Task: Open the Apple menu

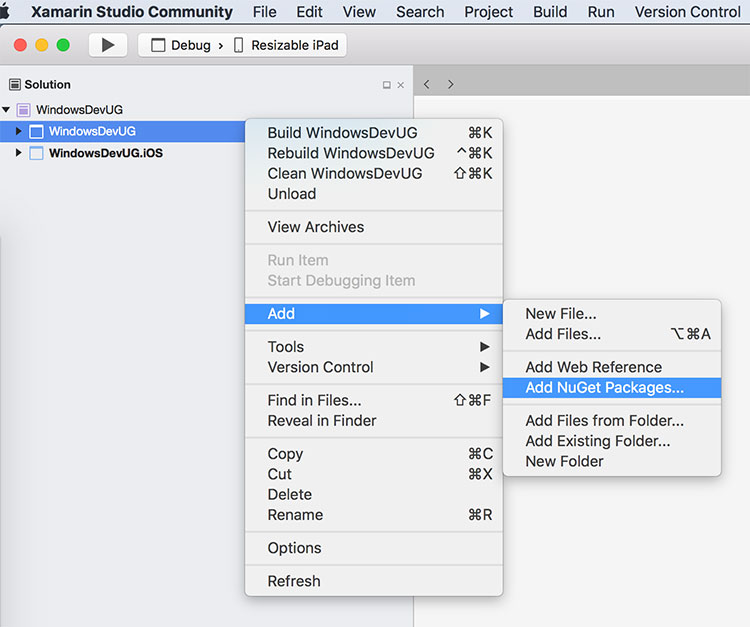Action: point(5,11)
